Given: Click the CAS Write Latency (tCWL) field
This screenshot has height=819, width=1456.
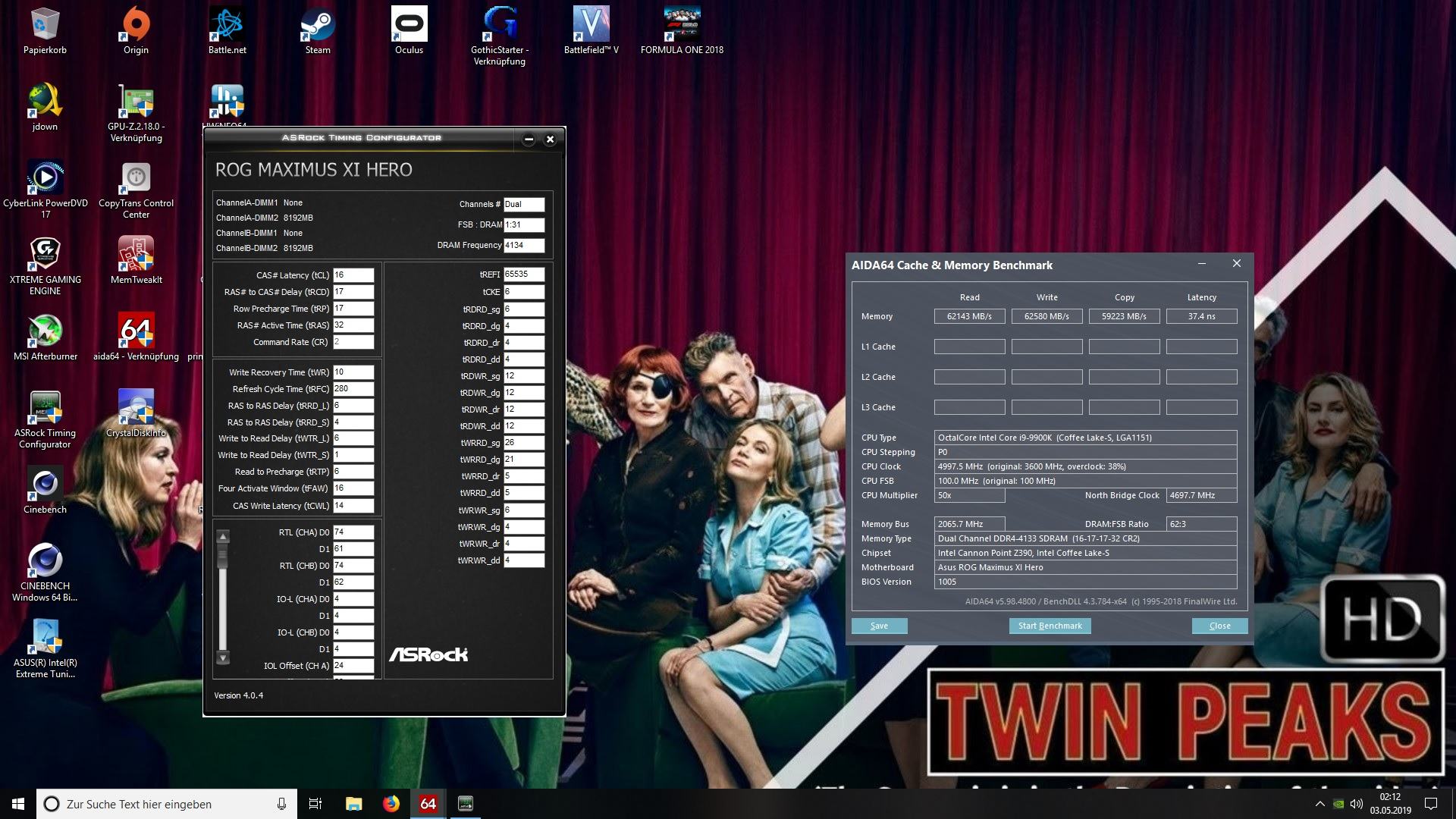Looking at the screenshot, I should coord(353,506).
